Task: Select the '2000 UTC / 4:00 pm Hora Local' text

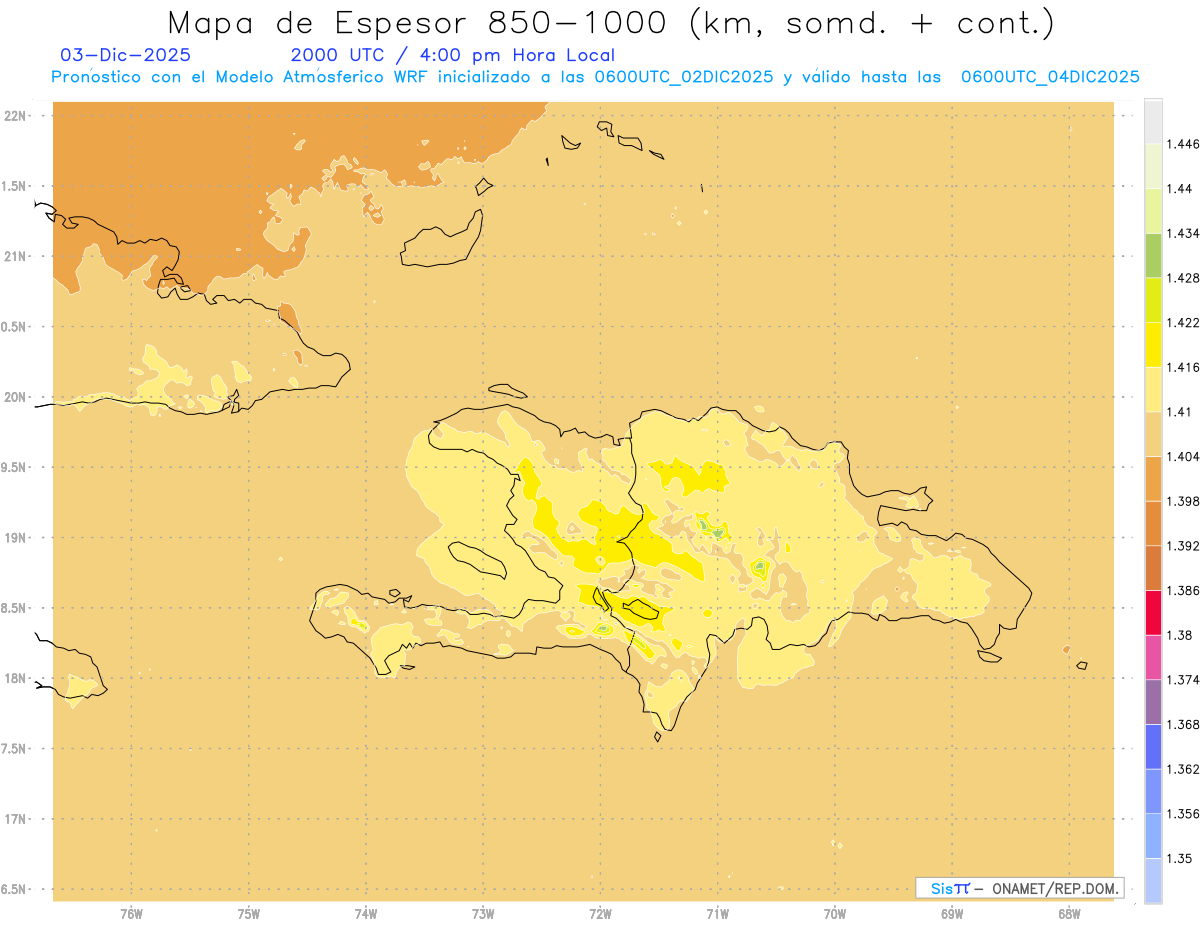Action: (x=453, y=55)
